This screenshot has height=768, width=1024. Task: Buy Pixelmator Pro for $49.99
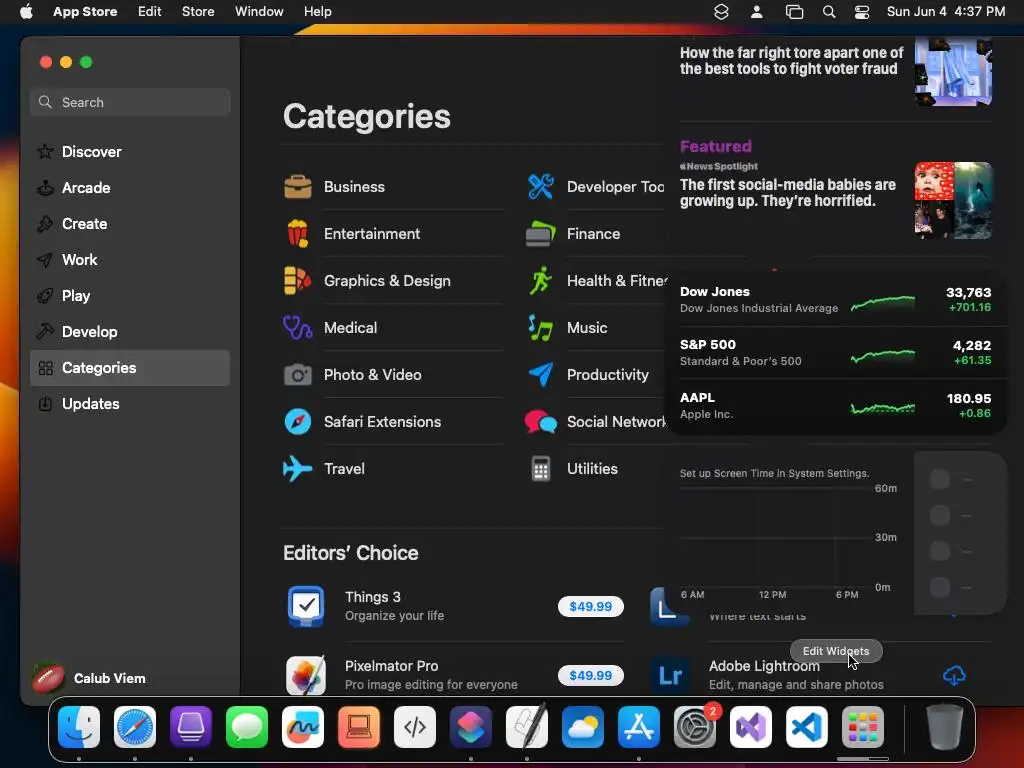[590, 675]
